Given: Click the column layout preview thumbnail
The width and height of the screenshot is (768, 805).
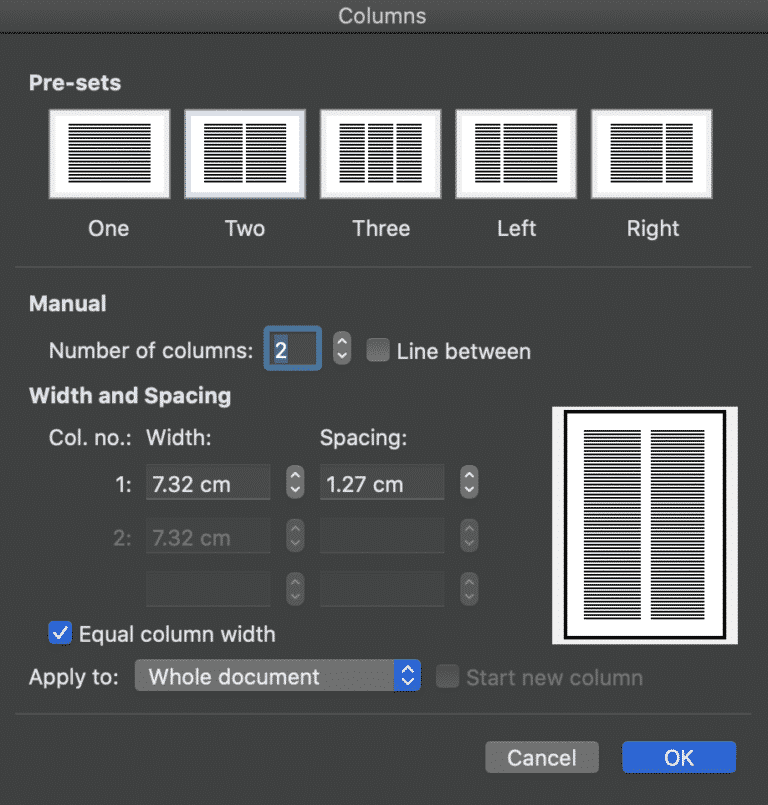Looking at the screenshot, I should pyautogui.click(x=645, y=525).
